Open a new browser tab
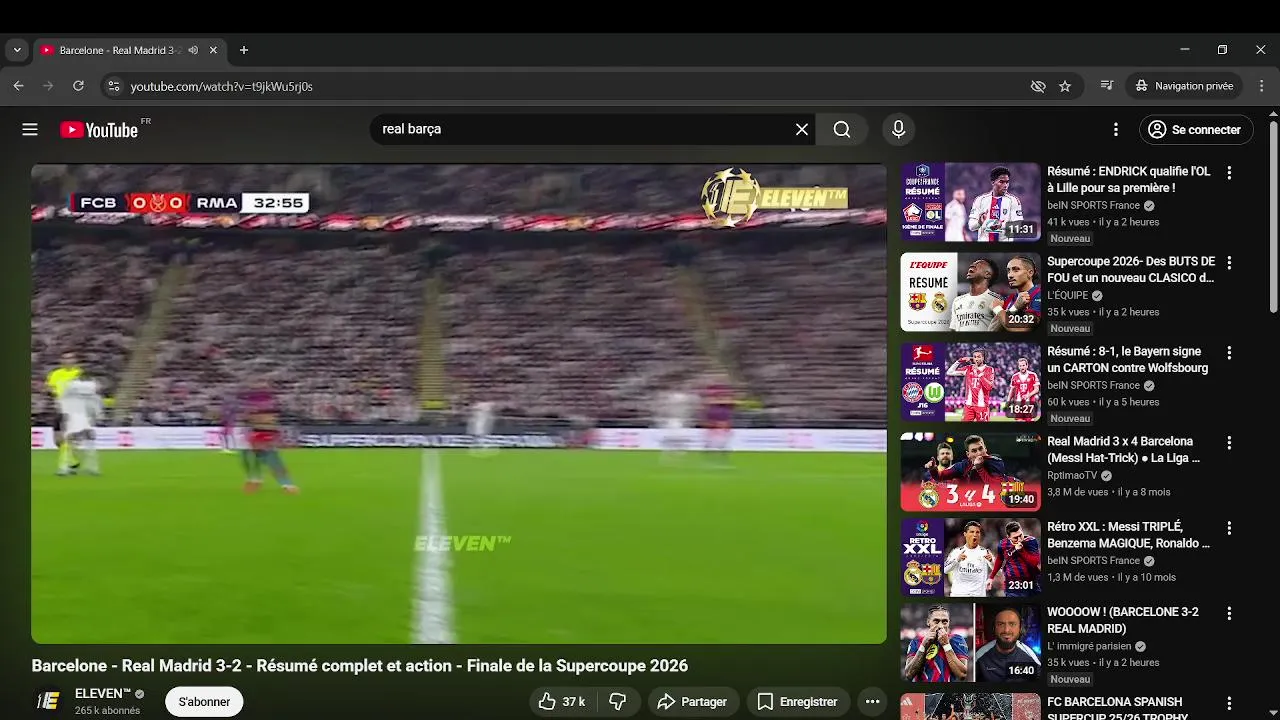The height and width of the screenshot is (720, 1280). pos(244,50)
